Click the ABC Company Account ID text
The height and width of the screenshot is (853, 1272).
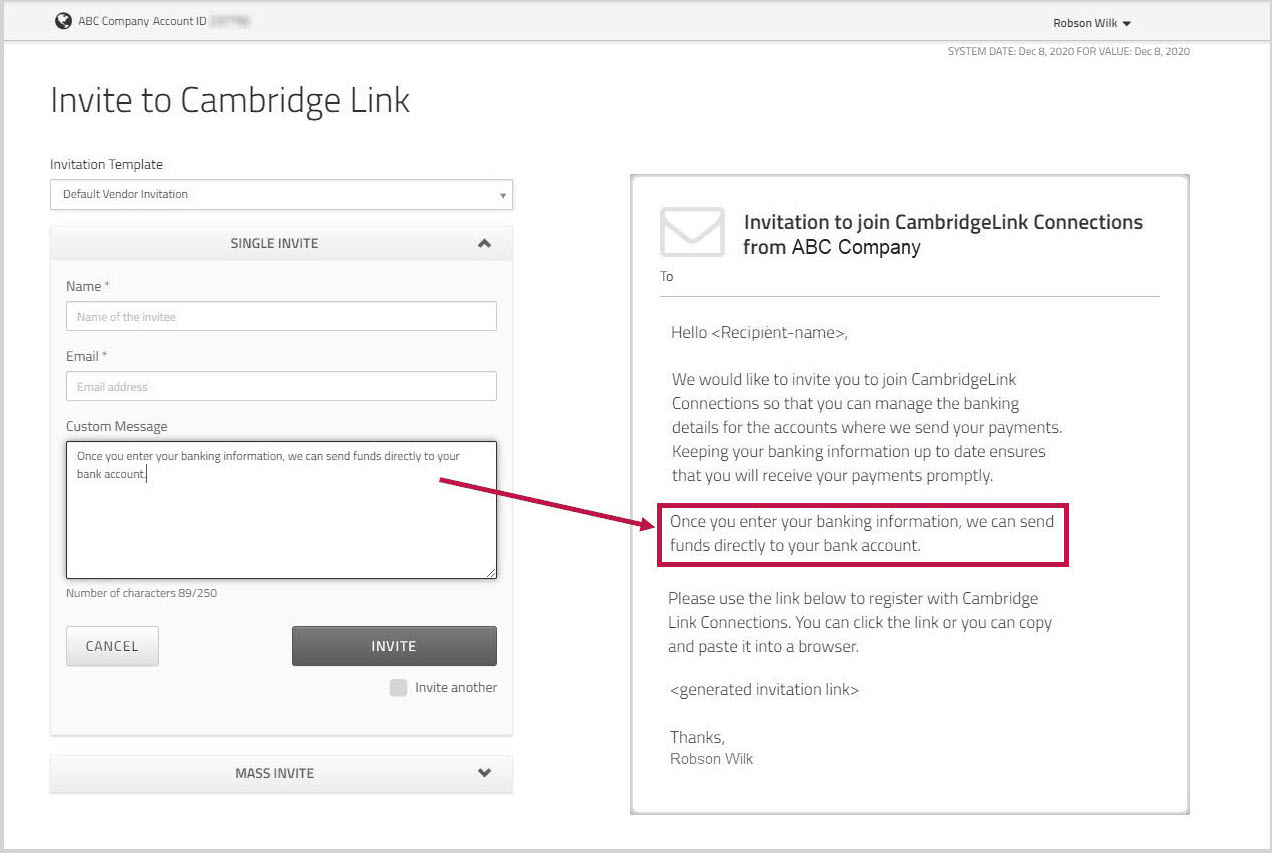click(142, 21)
